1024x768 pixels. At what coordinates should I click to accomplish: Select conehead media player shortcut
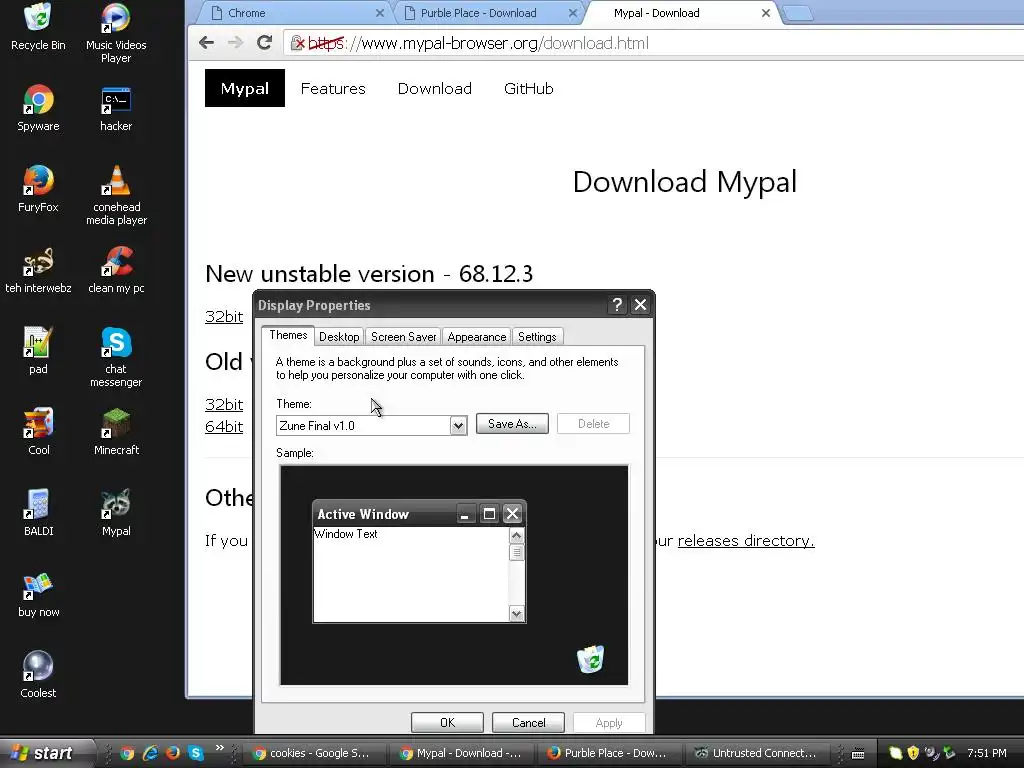116,195
